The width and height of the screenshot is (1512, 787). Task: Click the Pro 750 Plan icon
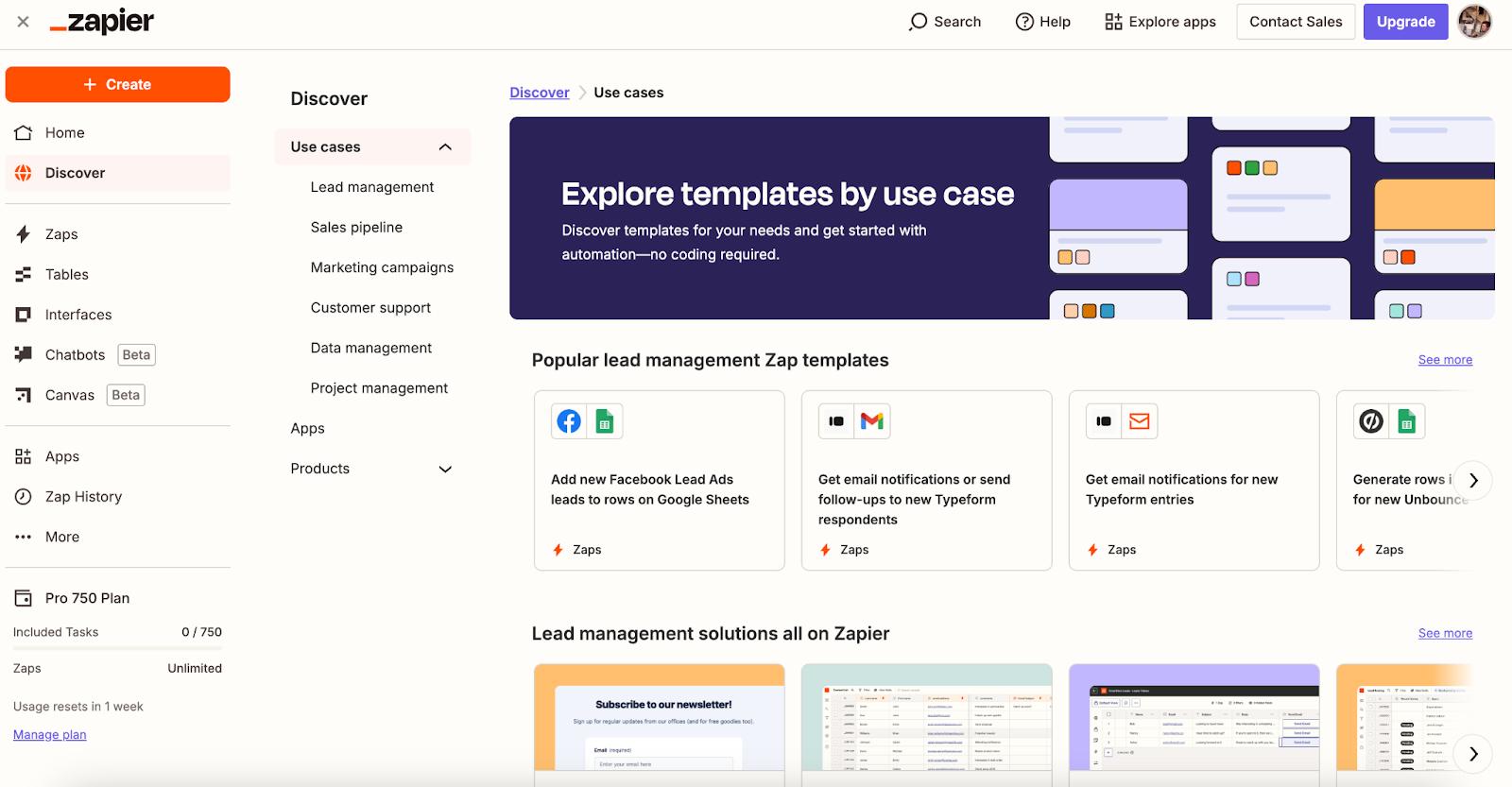pyautogui.click(x=24, y=598)
